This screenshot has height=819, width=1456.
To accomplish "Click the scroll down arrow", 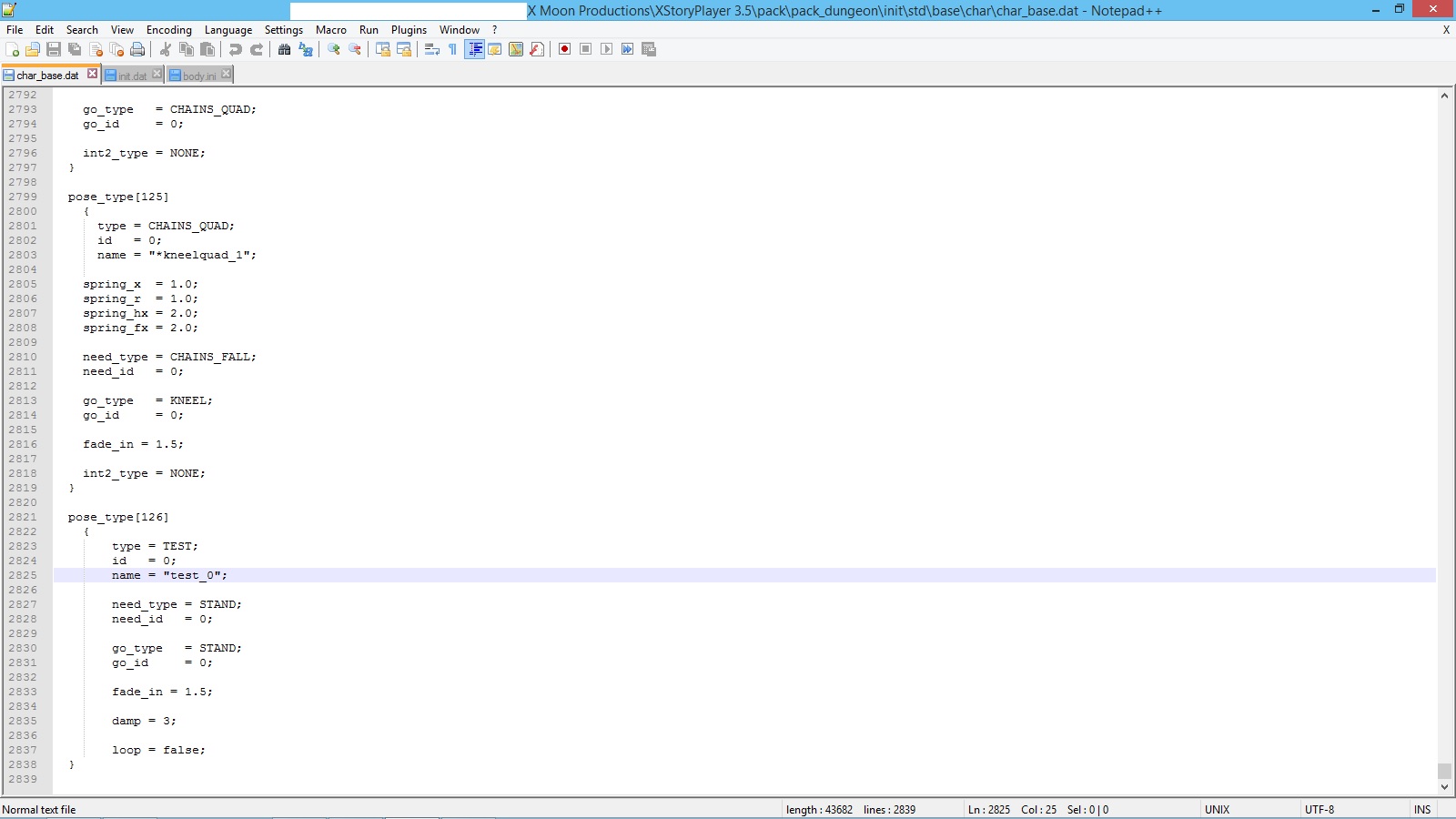I will (1444, 787).
